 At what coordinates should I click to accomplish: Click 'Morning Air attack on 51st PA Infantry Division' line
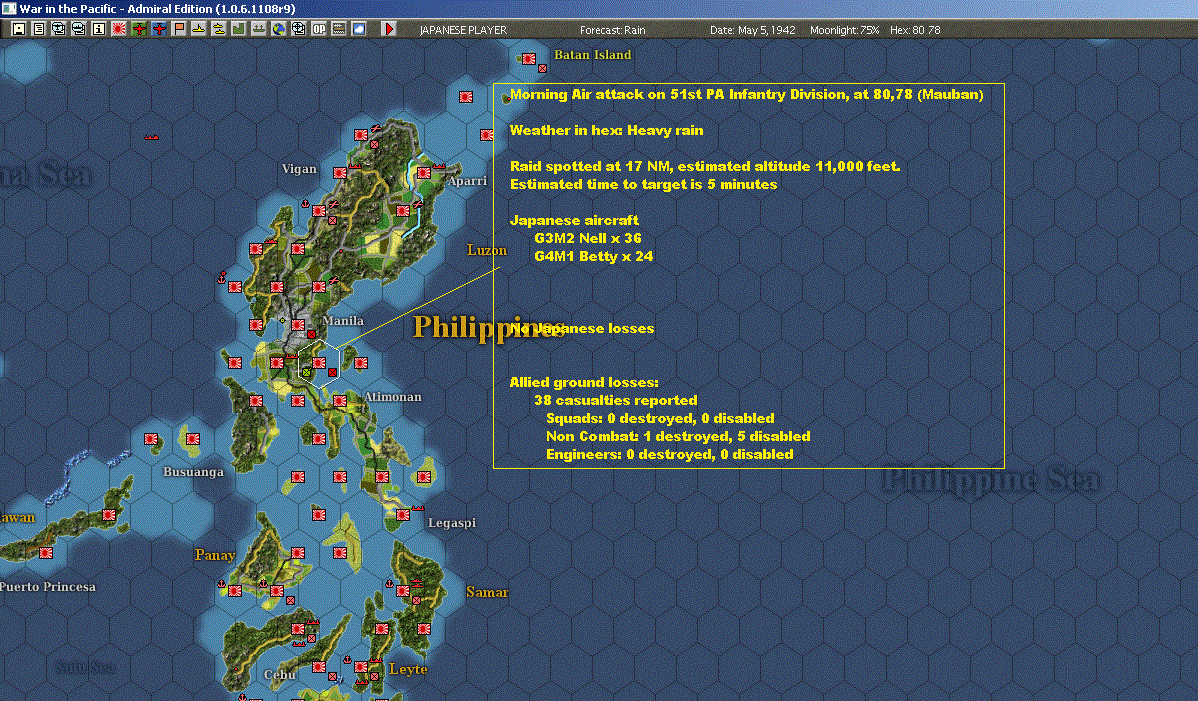pos(746,95)
